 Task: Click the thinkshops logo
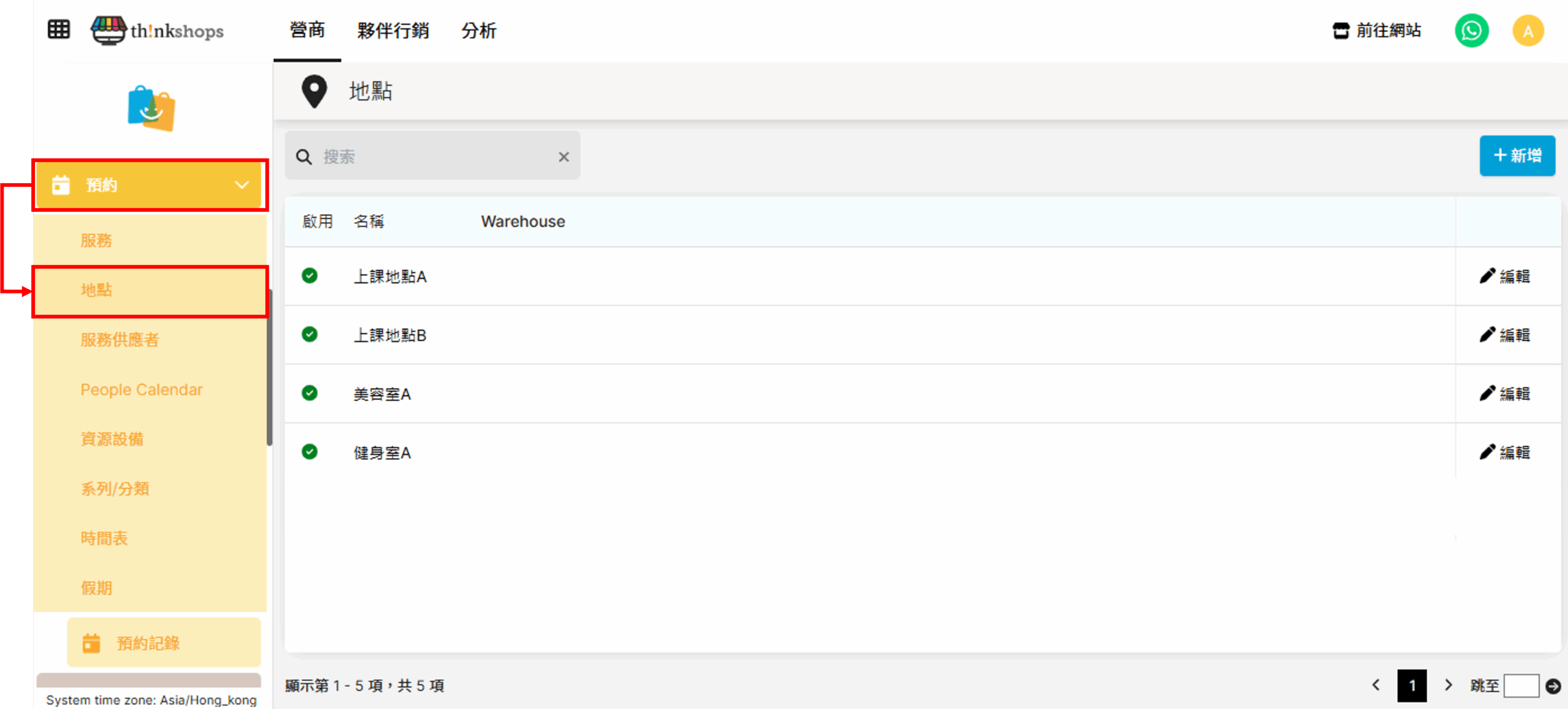tap(158, 30)
